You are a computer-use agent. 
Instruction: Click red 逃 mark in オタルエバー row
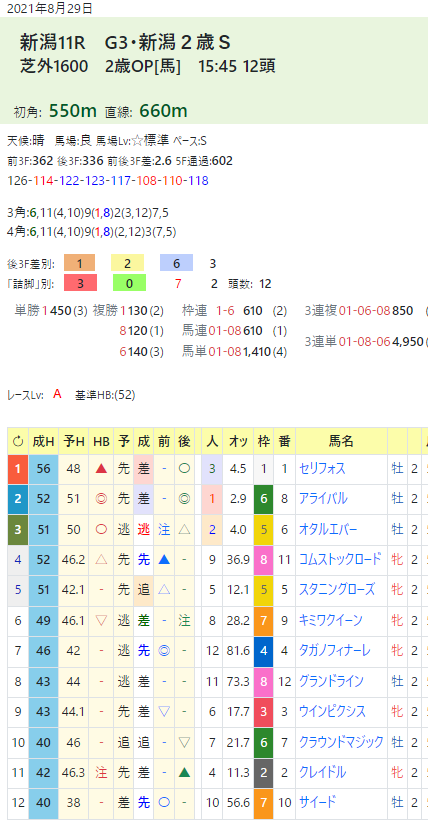click(144, 529)
